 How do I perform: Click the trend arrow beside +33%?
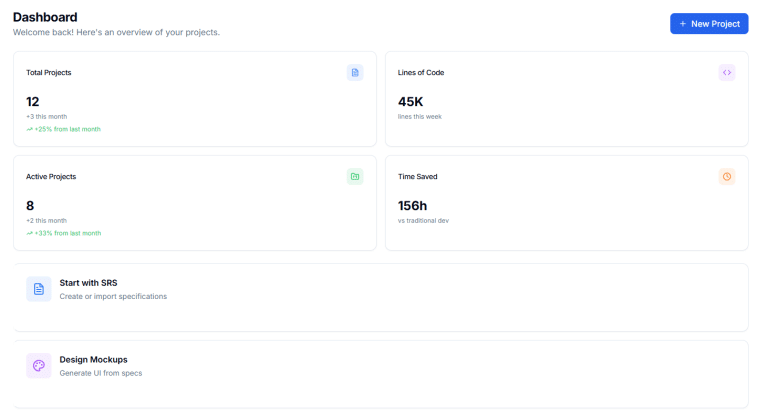pos(30,233)
